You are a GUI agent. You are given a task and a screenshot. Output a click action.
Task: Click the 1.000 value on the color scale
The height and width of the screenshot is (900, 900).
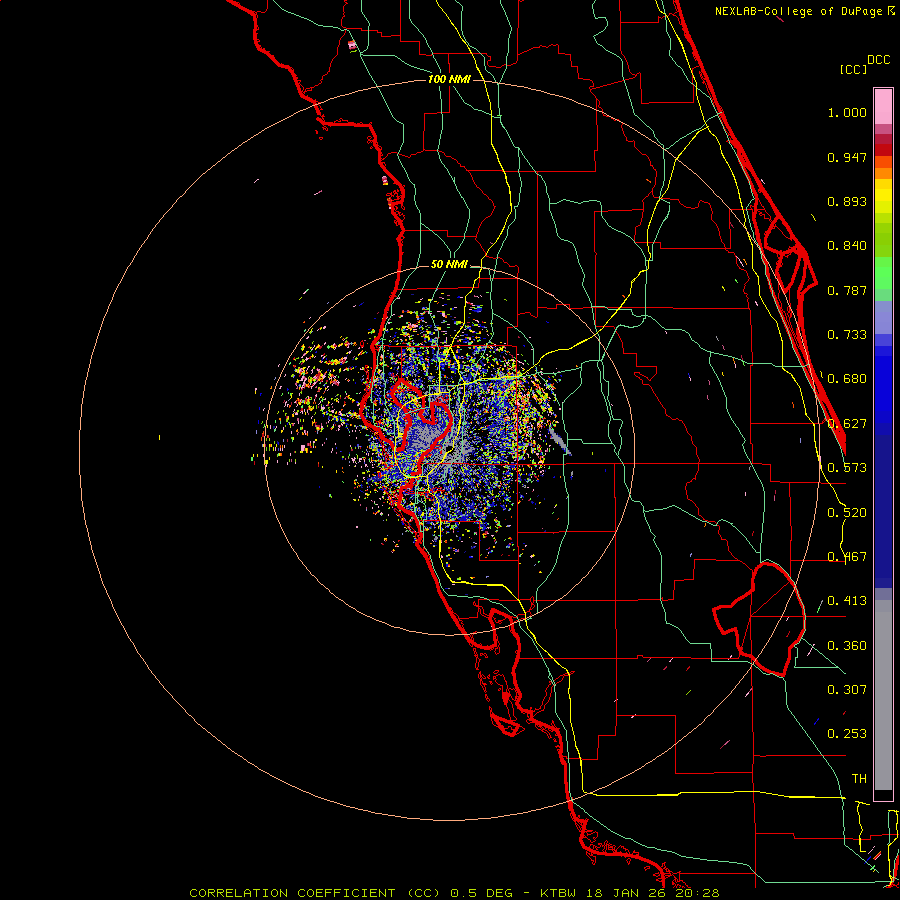tap(847, 112)
